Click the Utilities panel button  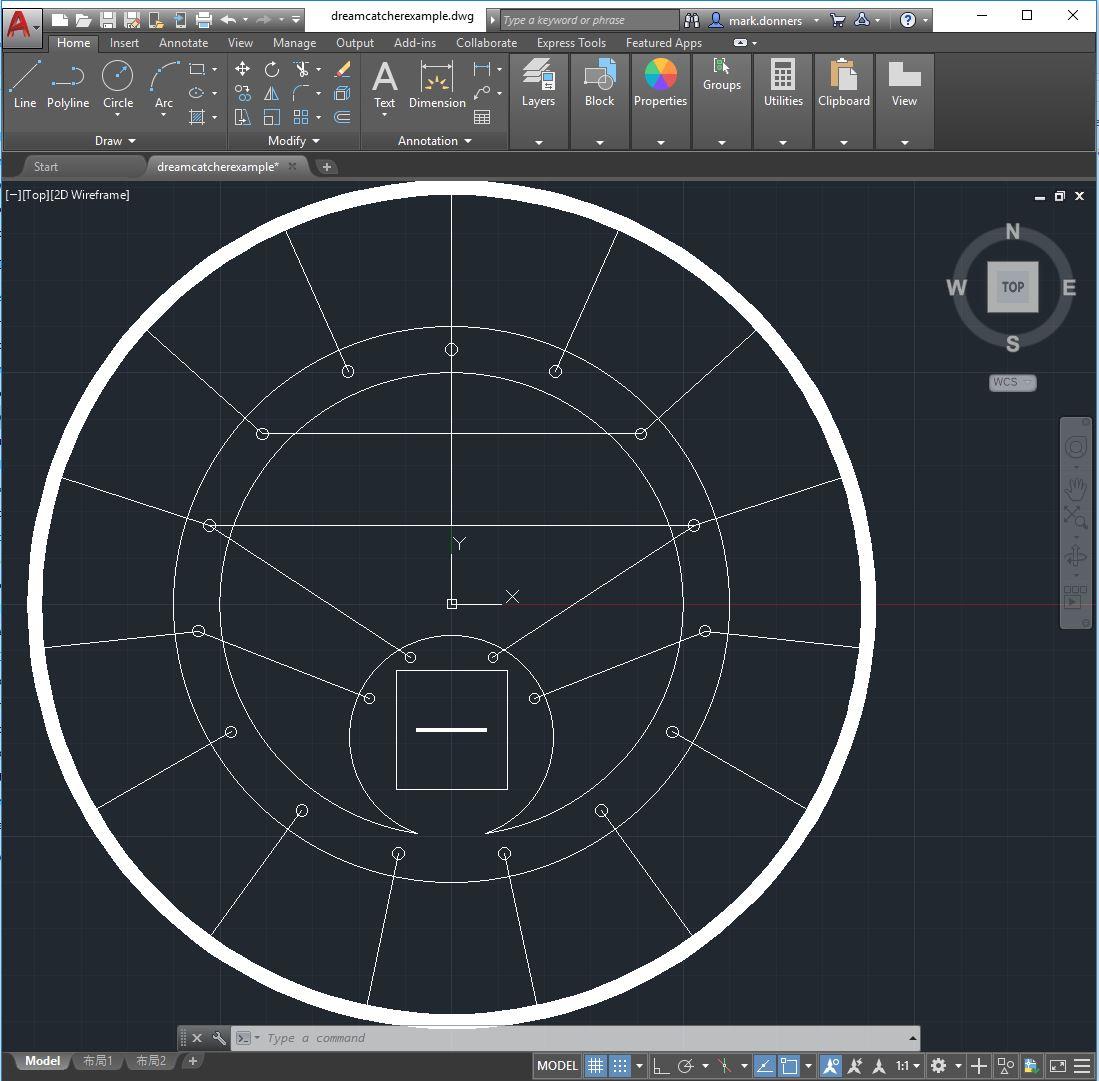(x=783, y=83)
